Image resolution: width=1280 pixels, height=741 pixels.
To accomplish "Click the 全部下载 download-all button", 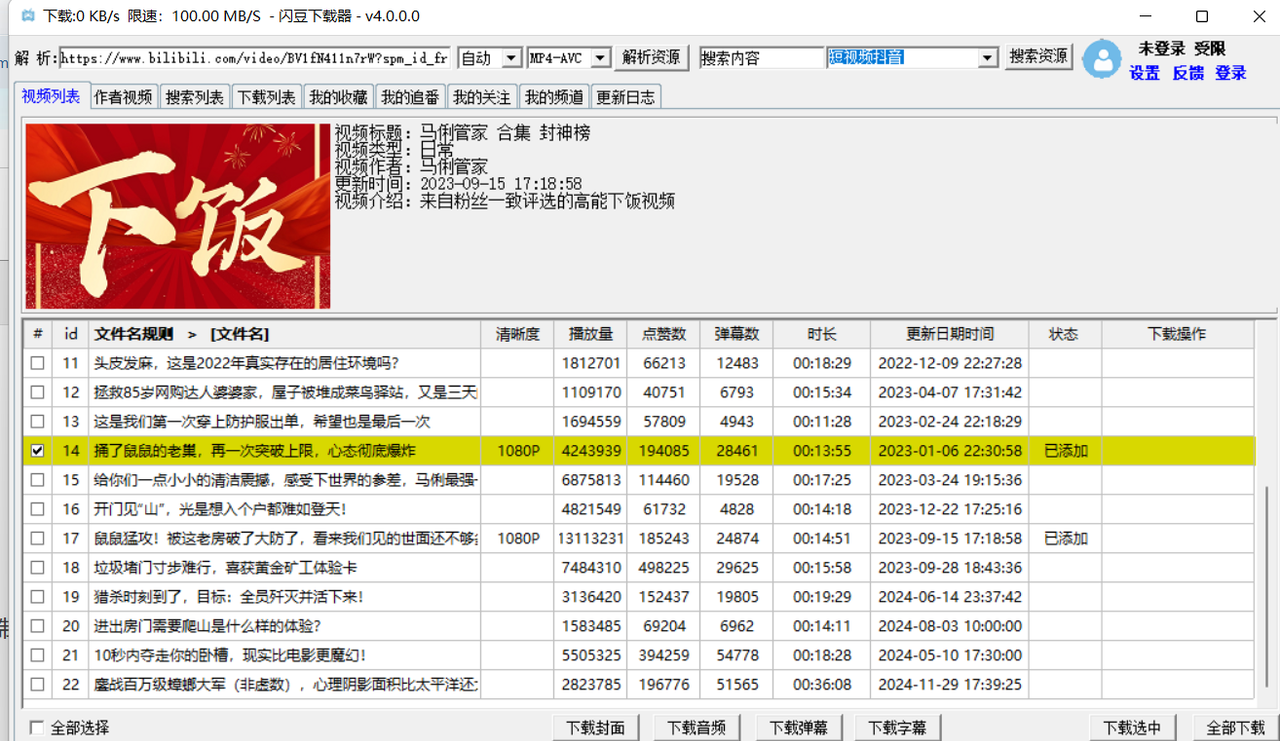I will 1233,727.
